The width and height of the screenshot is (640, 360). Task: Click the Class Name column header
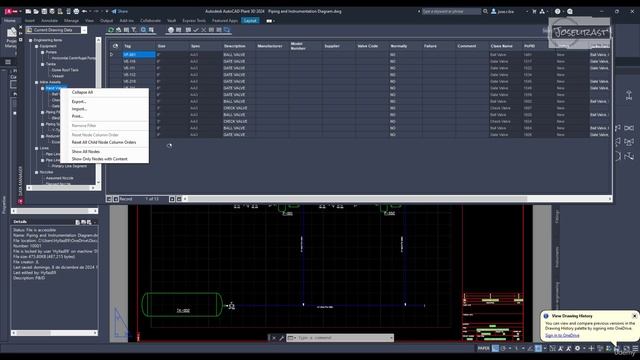[505, 46]
